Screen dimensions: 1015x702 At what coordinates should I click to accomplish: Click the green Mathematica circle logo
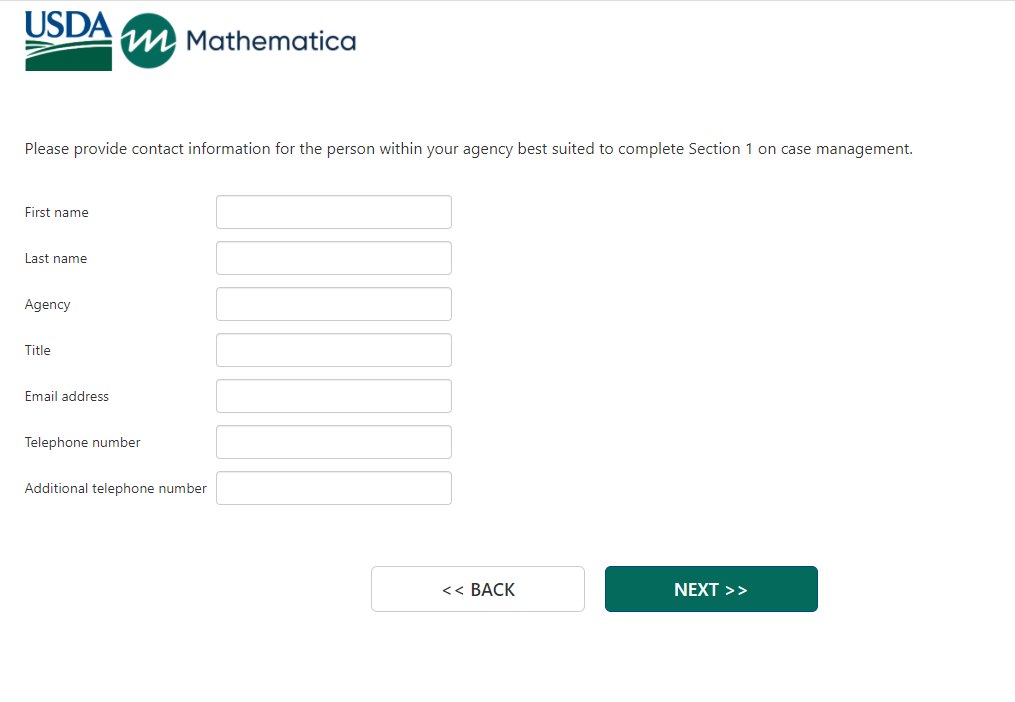pos(148,41)
